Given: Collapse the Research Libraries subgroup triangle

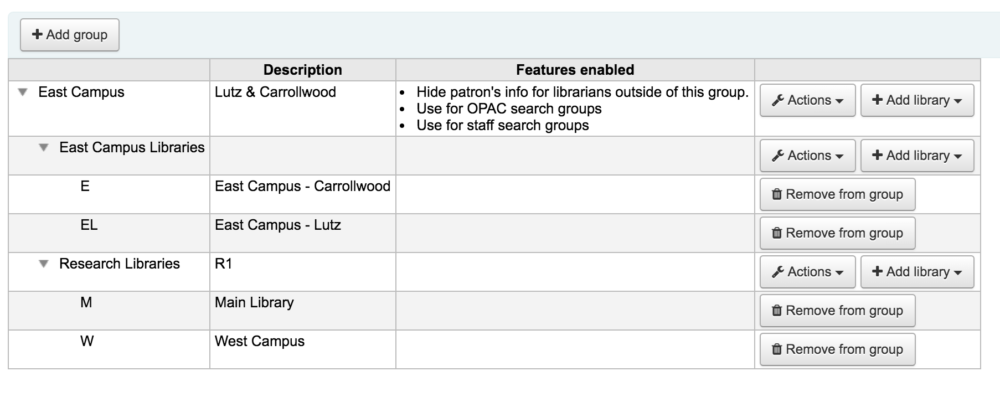Looking at the screenshot, I should 43,264.
